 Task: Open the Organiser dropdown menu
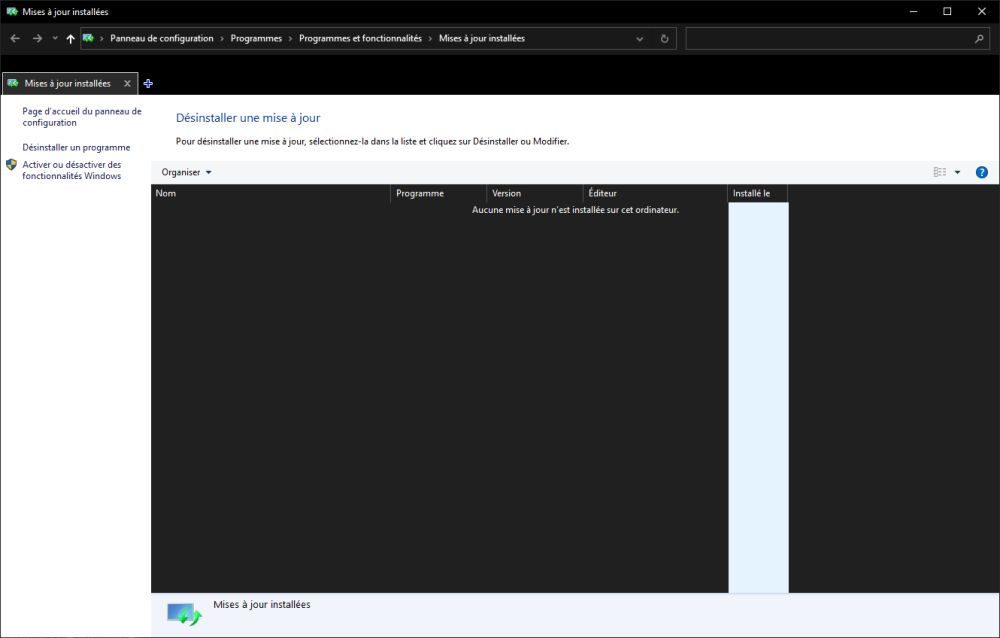point(186,172)
